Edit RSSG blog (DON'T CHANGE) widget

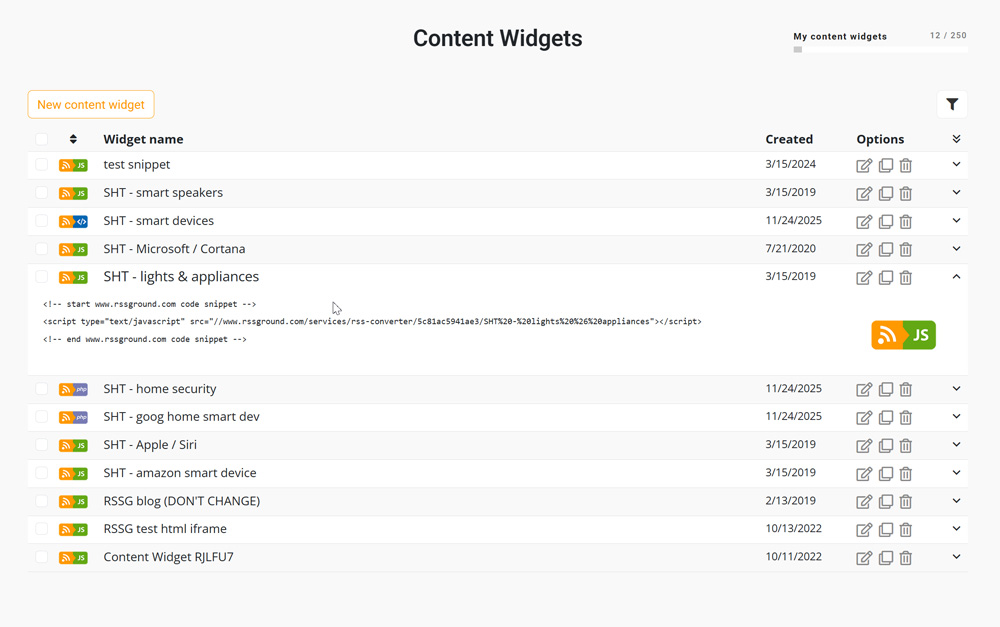(864, 501)
